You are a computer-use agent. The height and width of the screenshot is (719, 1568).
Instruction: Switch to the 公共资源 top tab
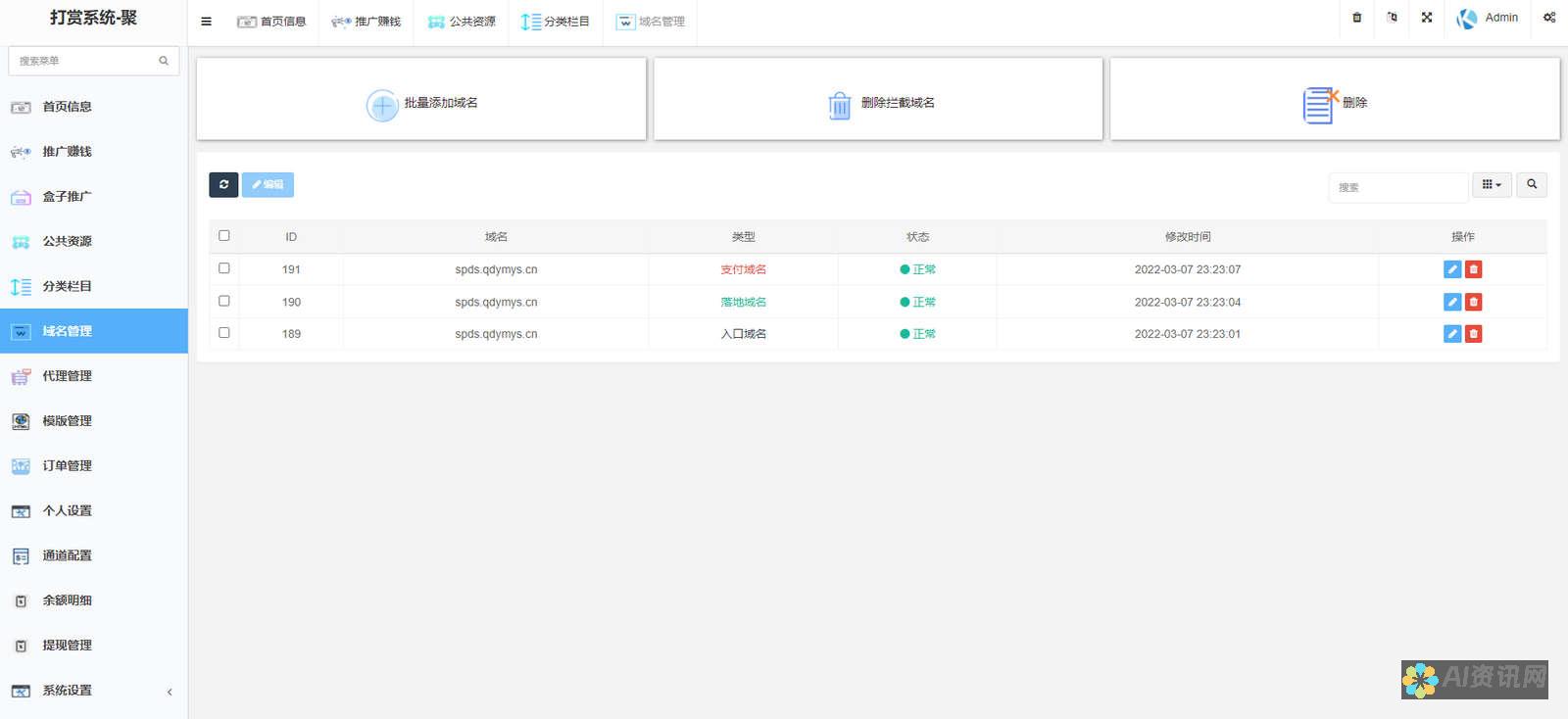coord(462,22)
